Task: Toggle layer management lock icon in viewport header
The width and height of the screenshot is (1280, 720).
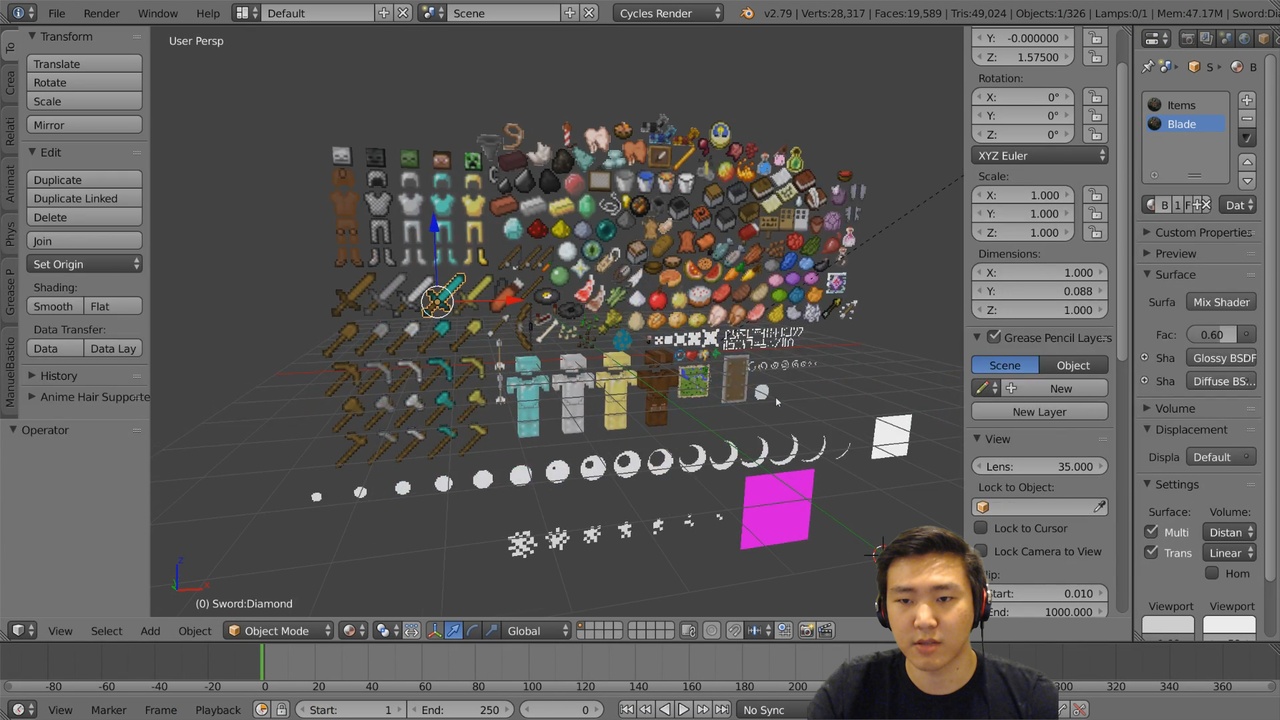Action: tap(688, 630)
